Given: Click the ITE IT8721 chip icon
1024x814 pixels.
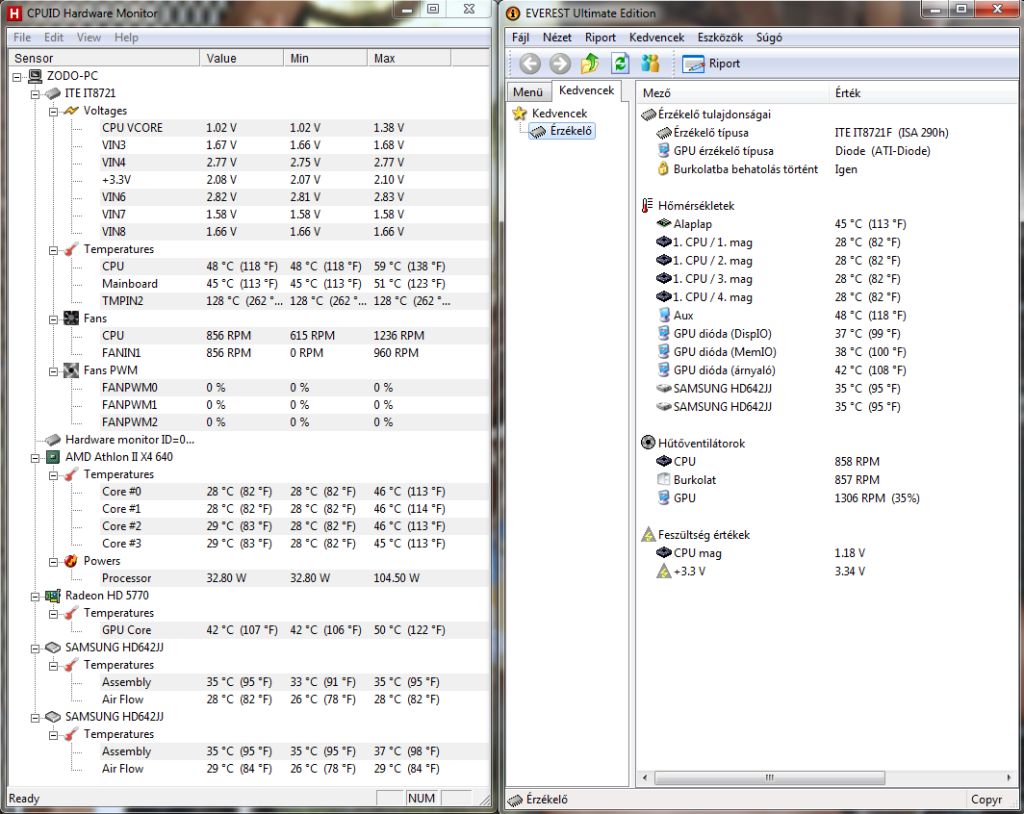Looking at the screenshot, I should (53, 93).
